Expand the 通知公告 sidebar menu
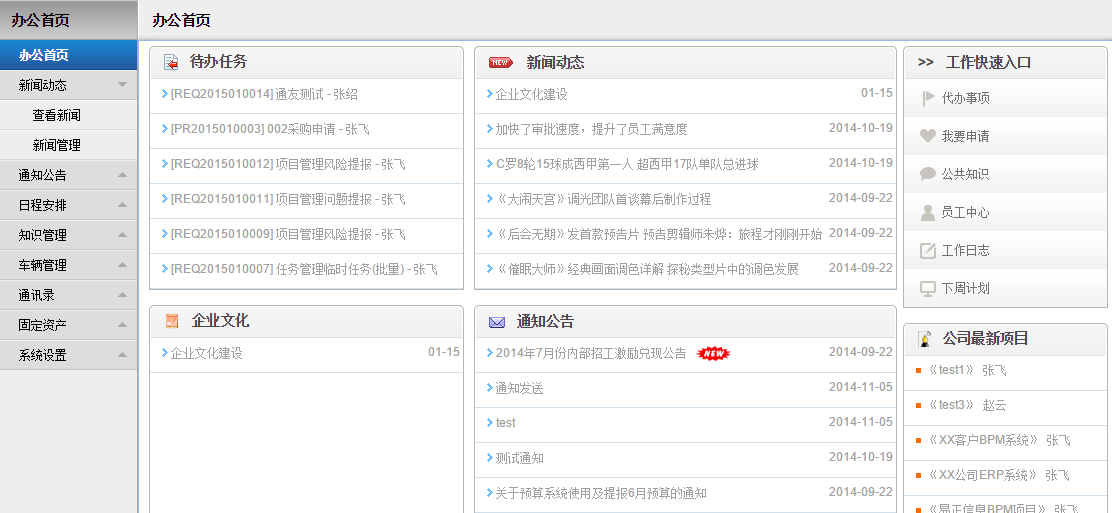 coord(122,175)
